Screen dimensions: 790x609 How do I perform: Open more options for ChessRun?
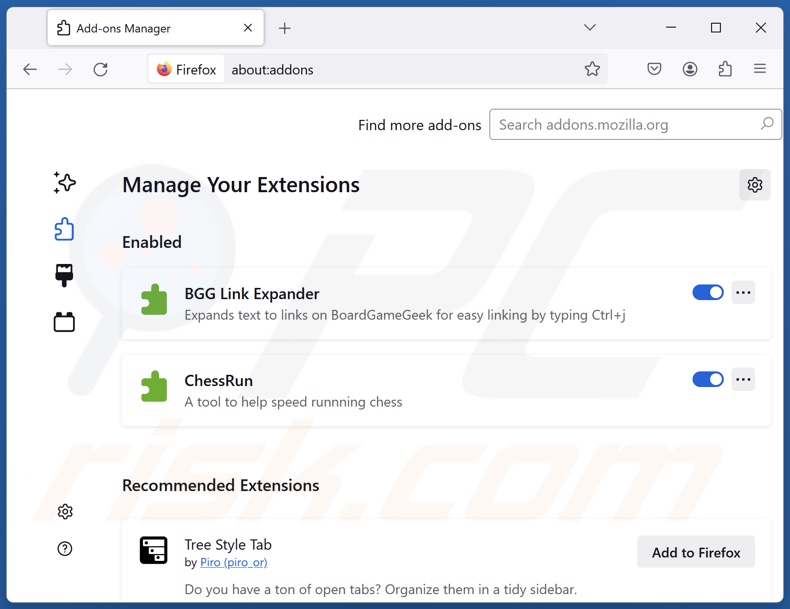pyautogui.click(x=743, y=380)
